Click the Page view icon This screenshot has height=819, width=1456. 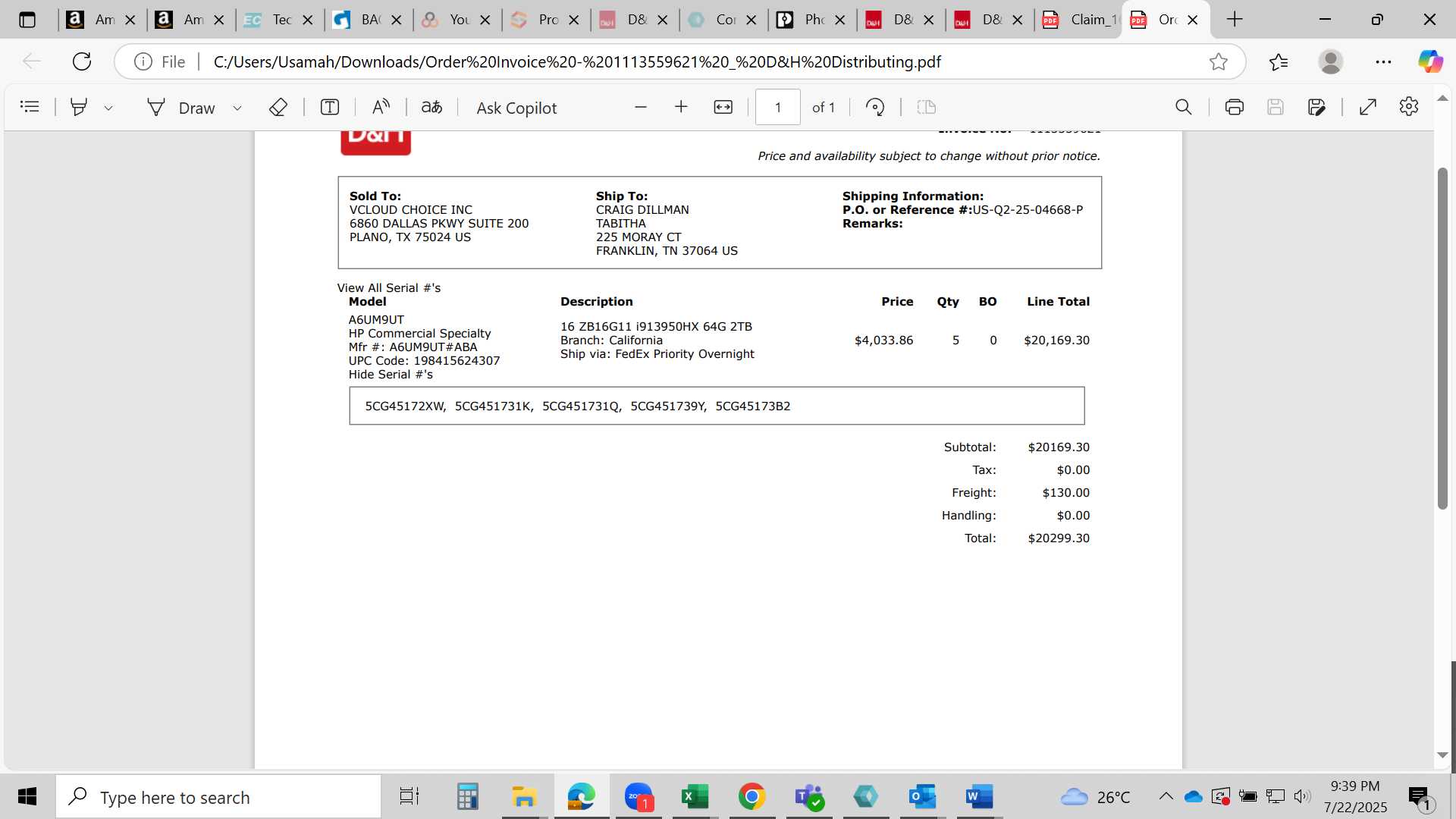[926, 107]
